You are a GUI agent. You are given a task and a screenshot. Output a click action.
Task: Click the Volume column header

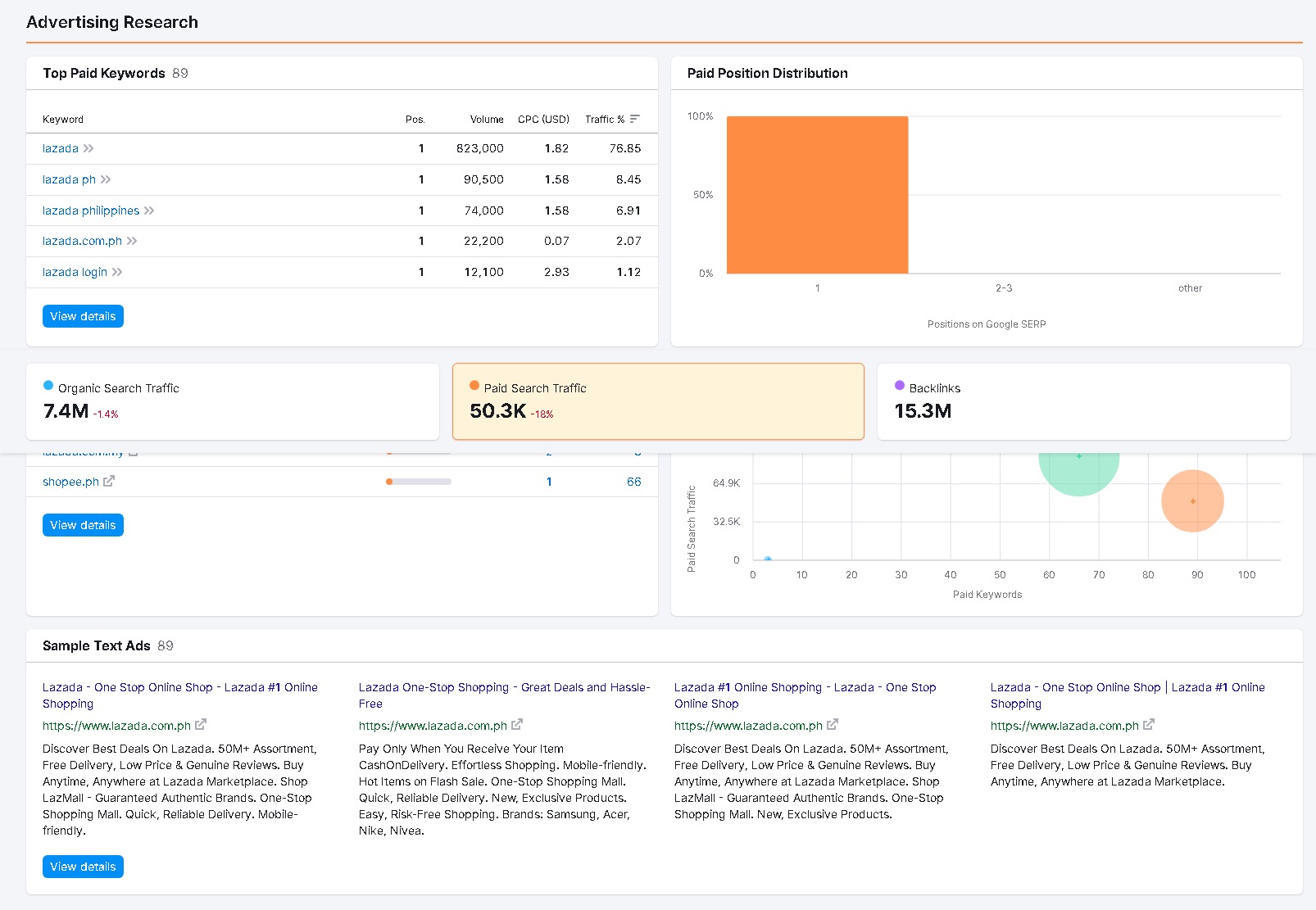click(x=487, y=119)
